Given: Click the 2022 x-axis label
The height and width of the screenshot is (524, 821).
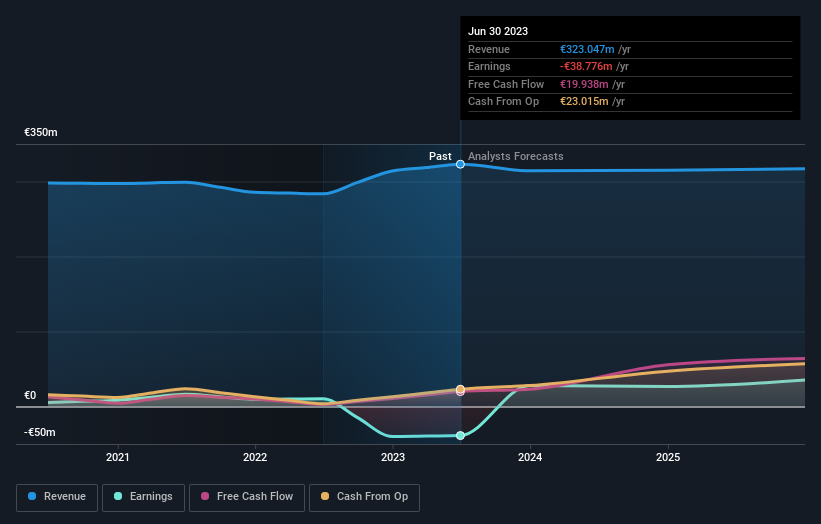Looking at the screenshot, I should tap(255, 458).
